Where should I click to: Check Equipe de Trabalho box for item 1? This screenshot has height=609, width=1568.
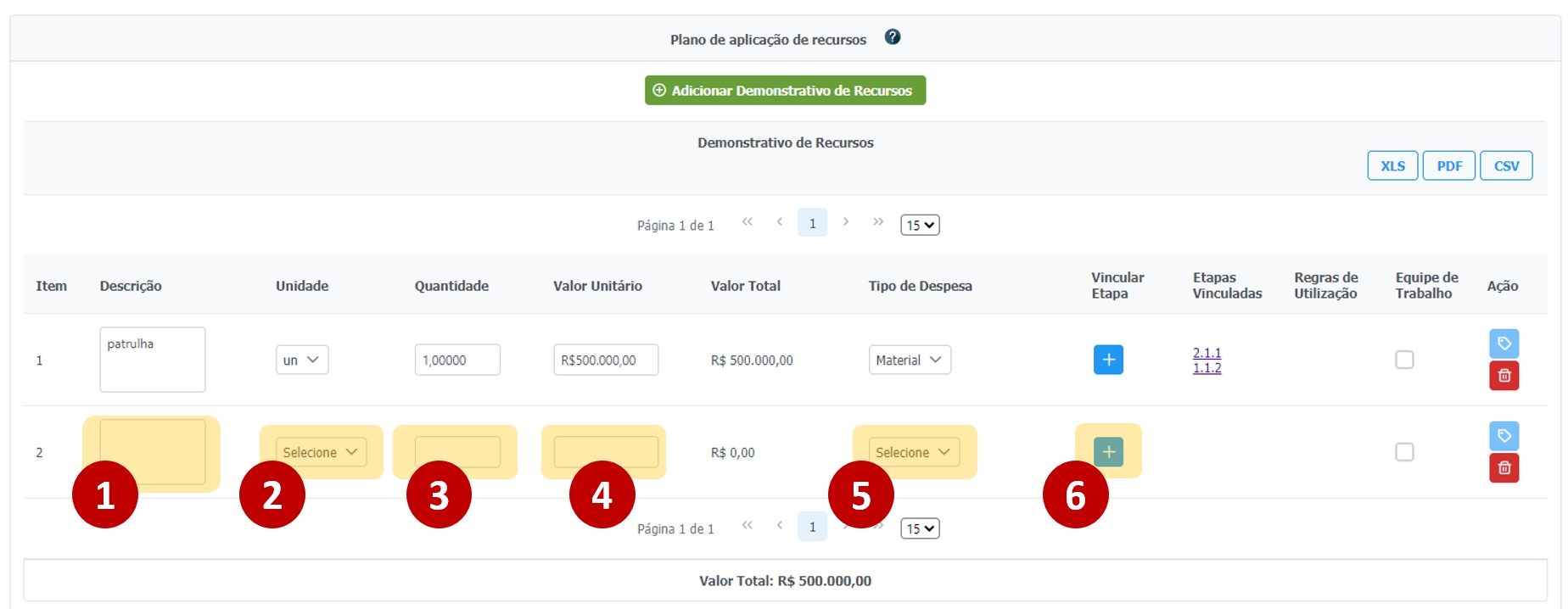click(1404, 360)
